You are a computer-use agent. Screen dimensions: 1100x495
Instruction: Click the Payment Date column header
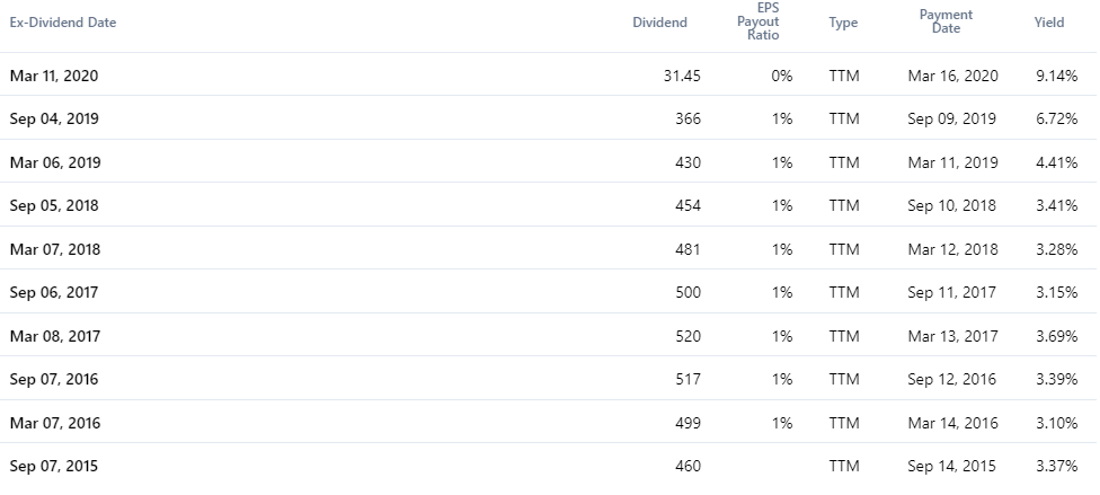pyautogui.click(x=946, y=22)
